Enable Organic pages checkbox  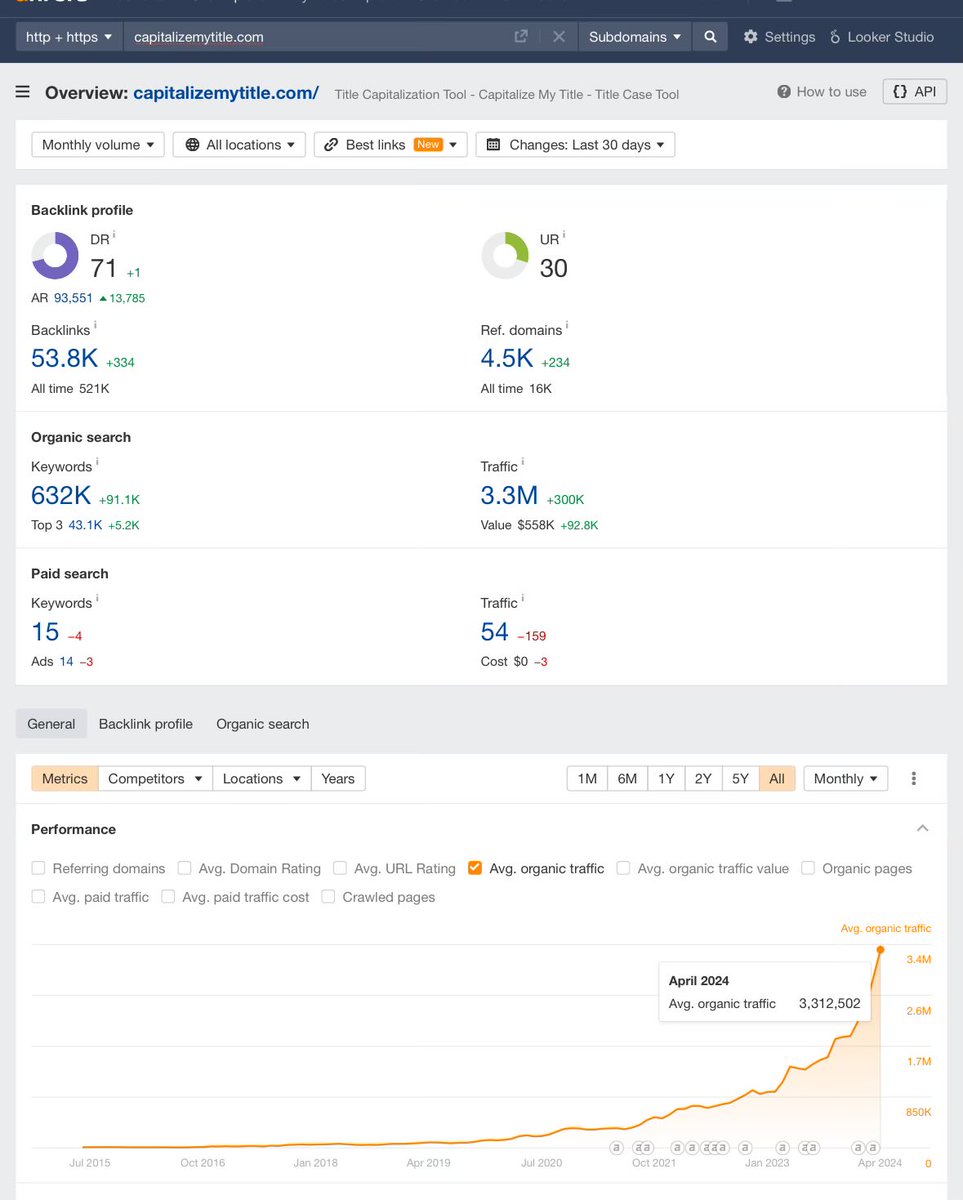[808, 868]
